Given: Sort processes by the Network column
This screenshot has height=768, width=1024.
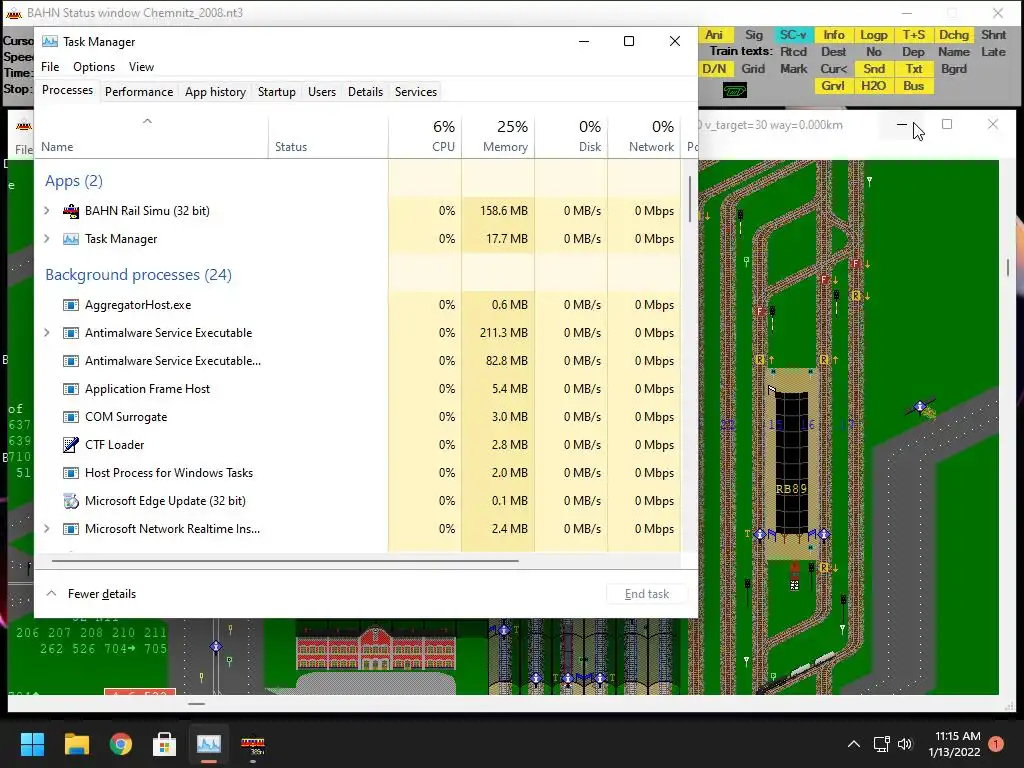Looking at the screenshot, I should tap(645, 136).
